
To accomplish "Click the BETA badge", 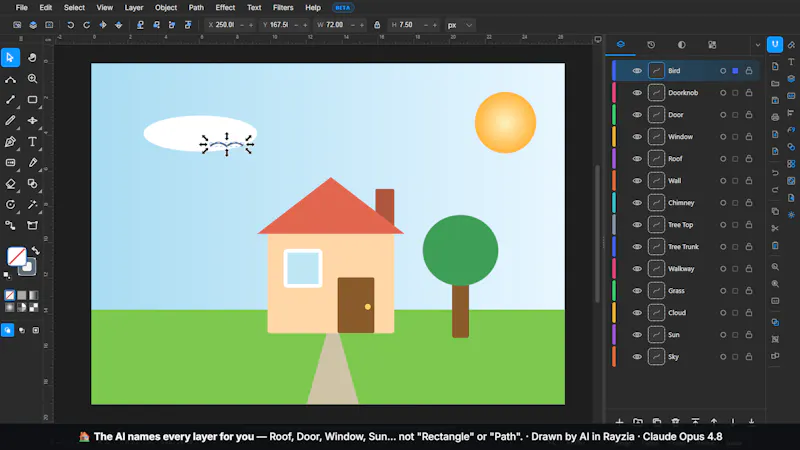I will [x=342, y=8].
